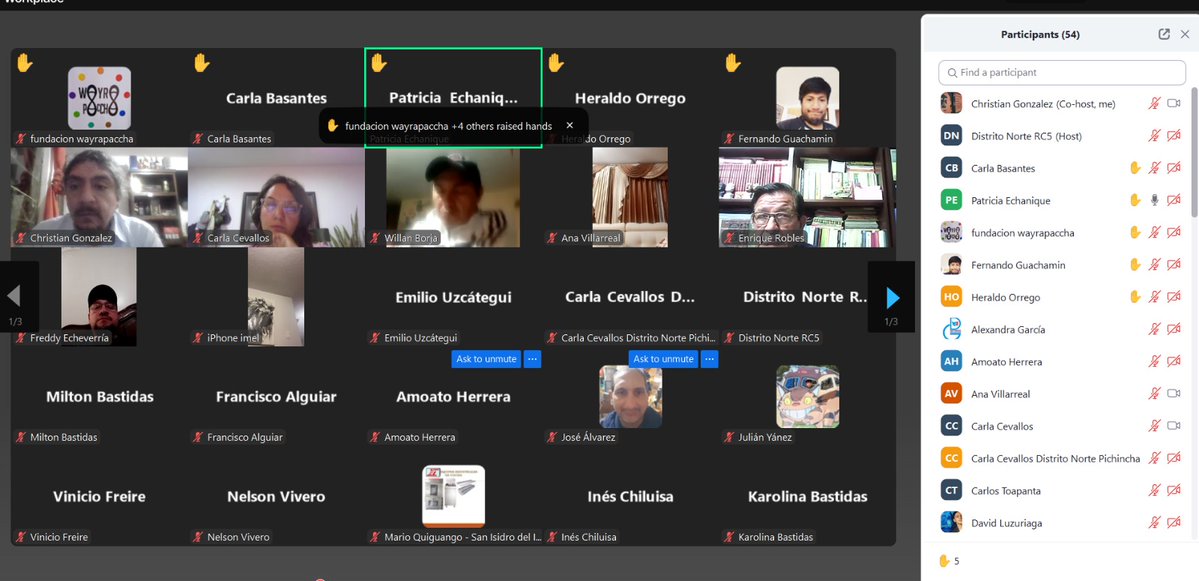Toggle camera icon for Christian Gonzalez in list

(1174, 104)
